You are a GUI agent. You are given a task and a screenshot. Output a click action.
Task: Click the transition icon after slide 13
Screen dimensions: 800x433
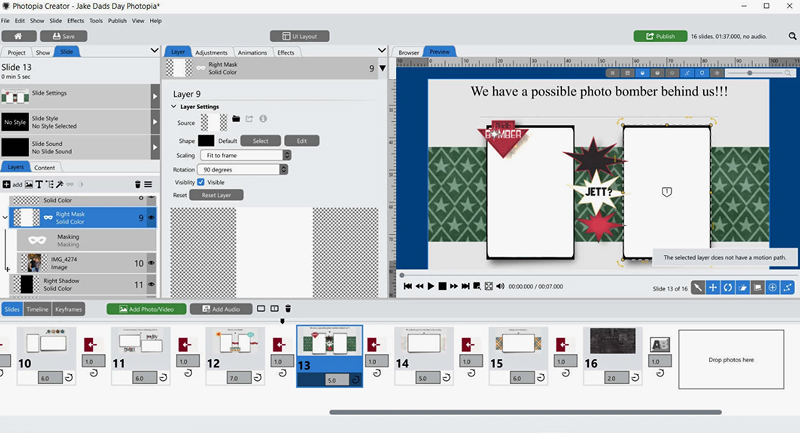[x=374, y=345]
